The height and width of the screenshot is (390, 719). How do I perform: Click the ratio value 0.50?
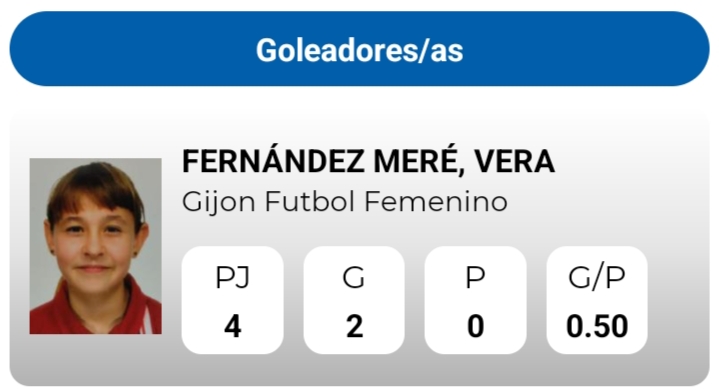click(x=597, y=327)
